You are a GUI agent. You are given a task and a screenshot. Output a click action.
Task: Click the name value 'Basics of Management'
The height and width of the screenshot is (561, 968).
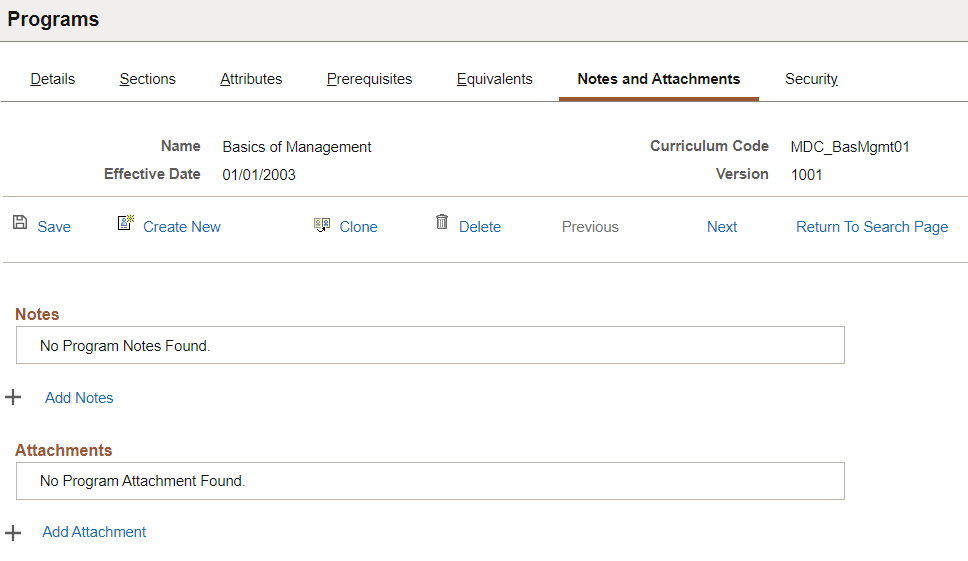pyautogui.click(x=297, y=147)
